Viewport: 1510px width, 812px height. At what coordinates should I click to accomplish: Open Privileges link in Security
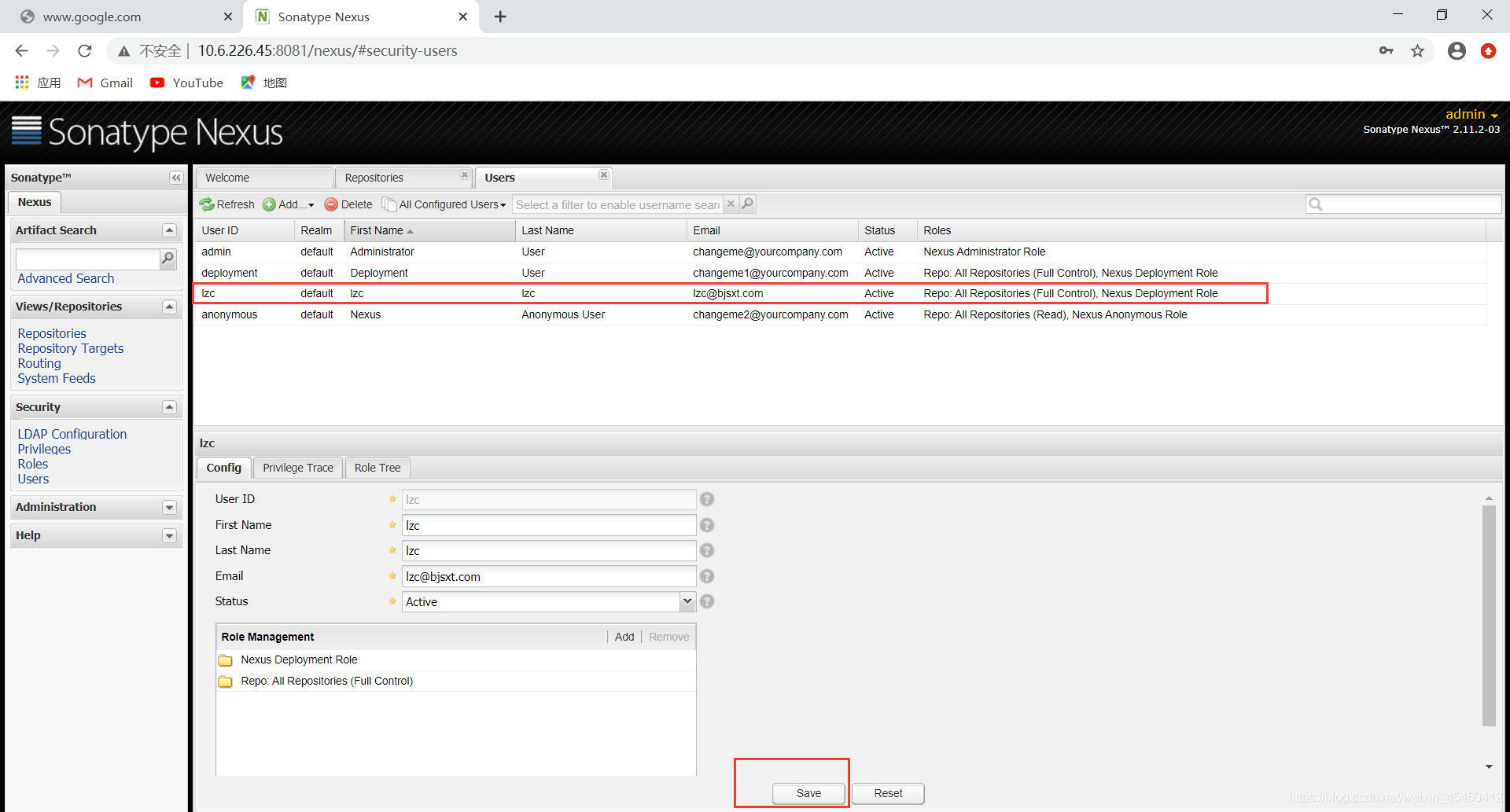pos(44,449)
